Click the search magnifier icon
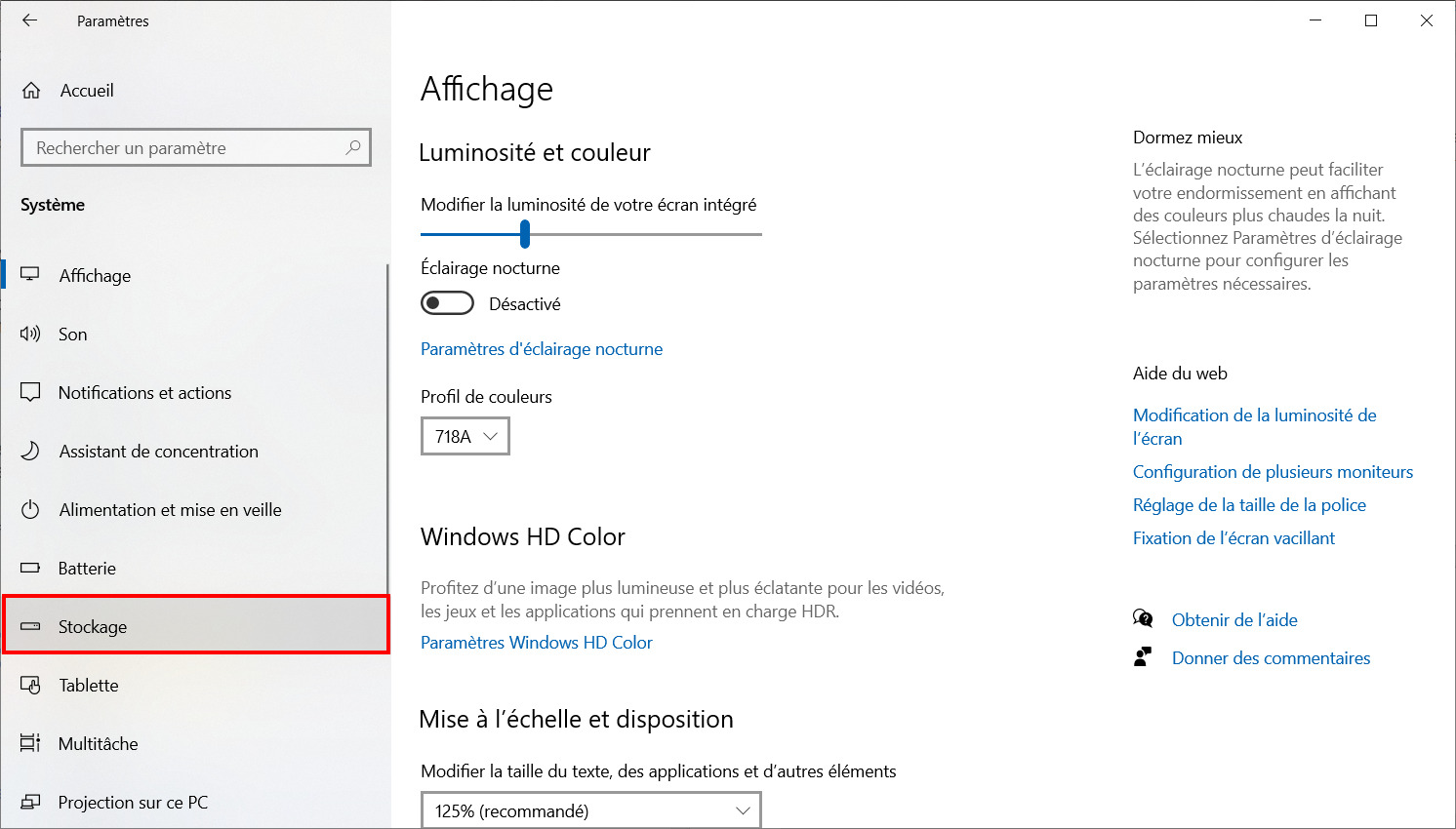The height and width of the screenshot is (829, 1456). point(353,147)
